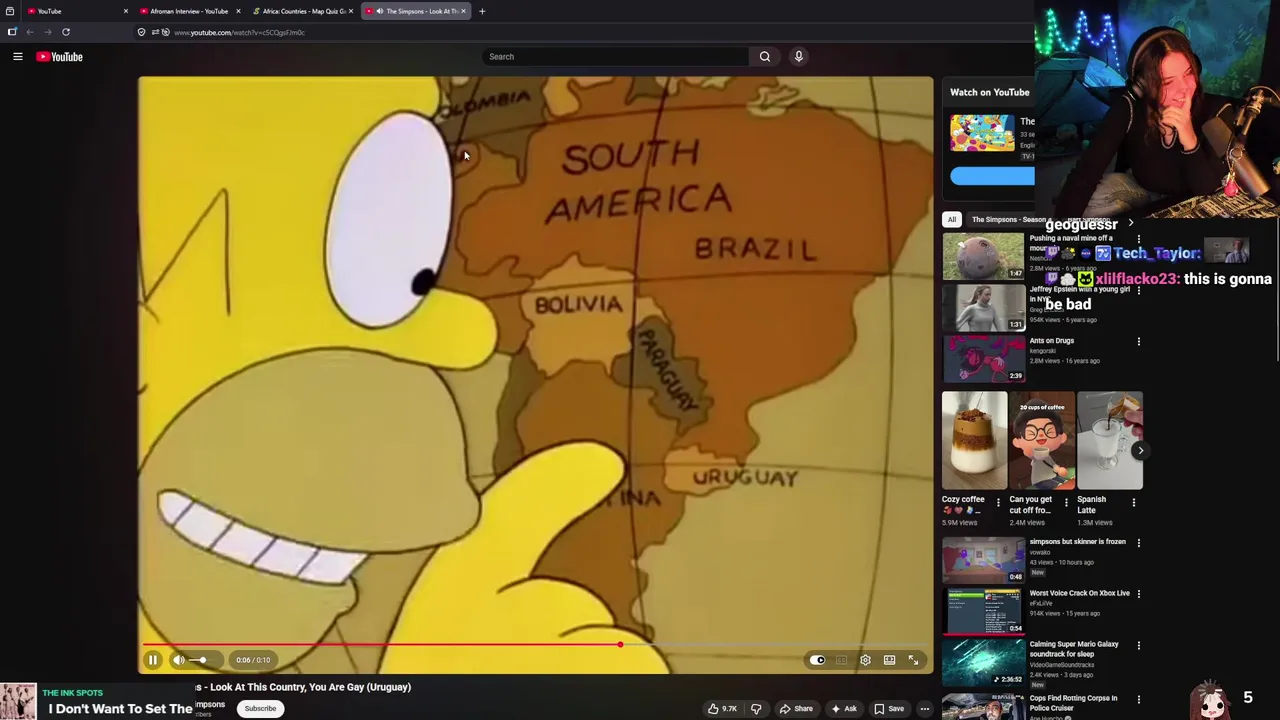This screenshot has width=1280, height=720.
Task: Play the Spanish Latte short
Action: [1110, 441]
